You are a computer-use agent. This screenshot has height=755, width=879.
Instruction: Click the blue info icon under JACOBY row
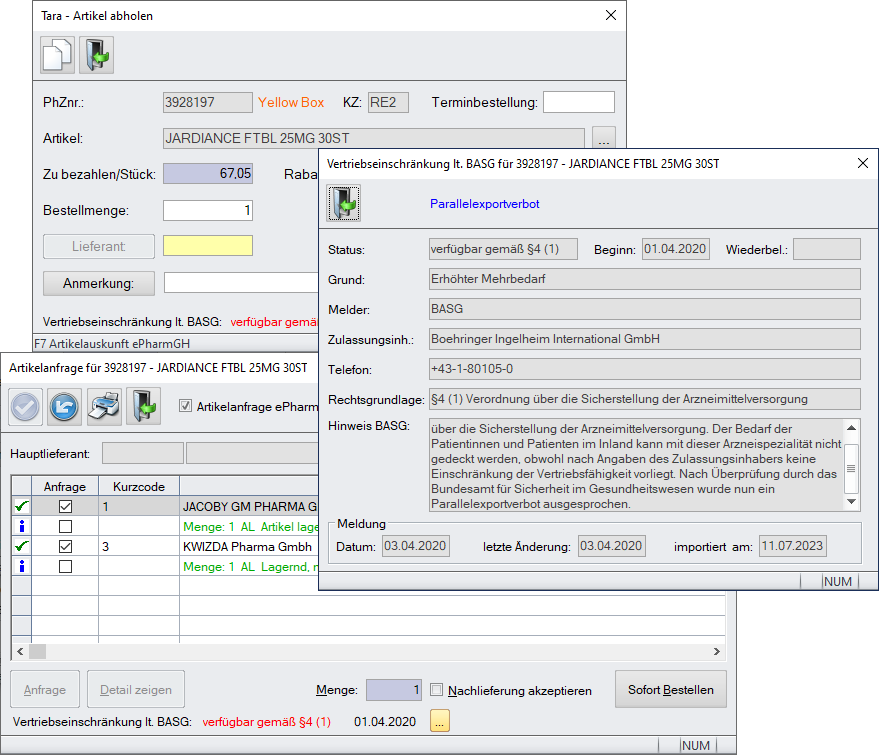[x=22, y=526]
